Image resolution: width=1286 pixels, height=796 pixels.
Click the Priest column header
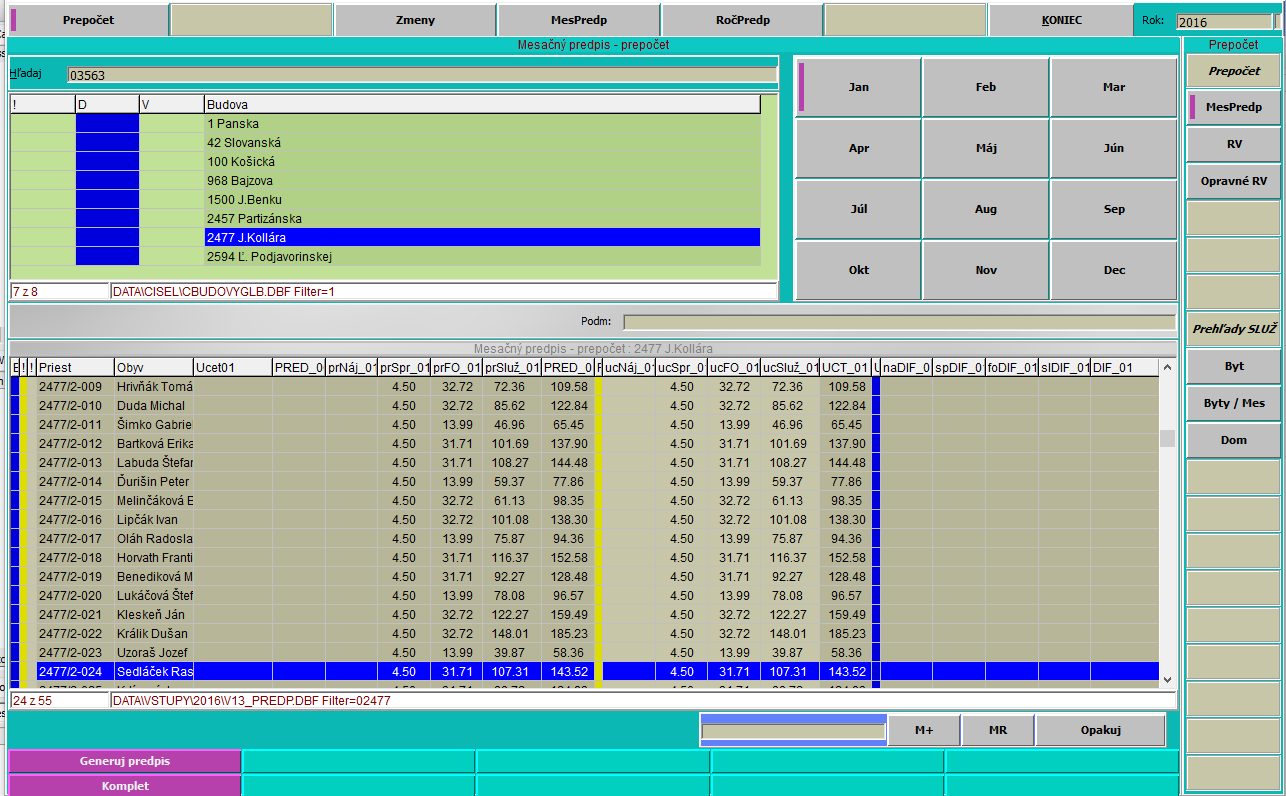(x=75, y=368)
